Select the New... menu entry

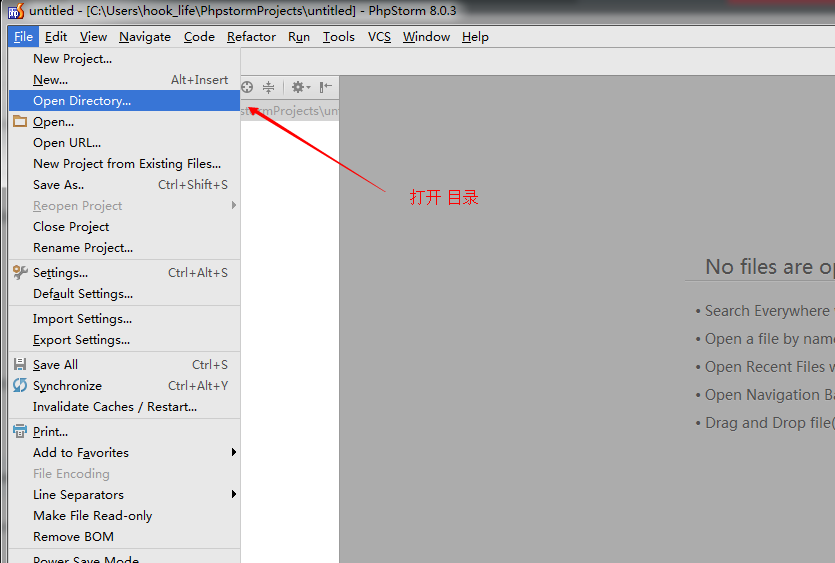125,80
